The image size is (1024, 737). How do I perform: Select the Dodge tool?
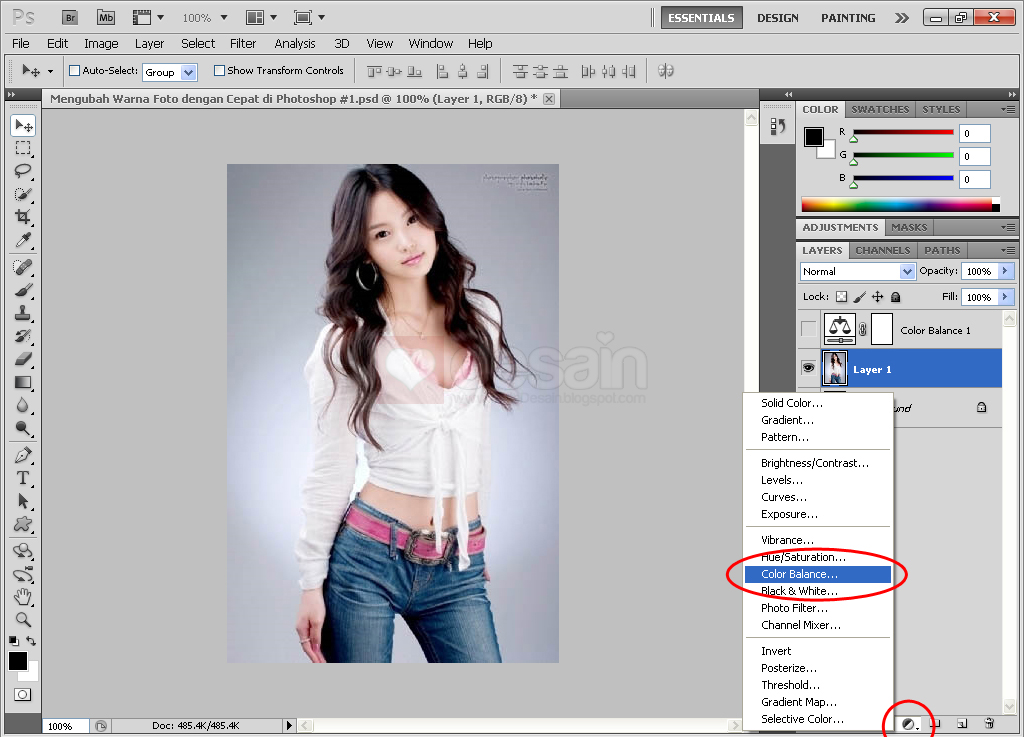(x=23, y=428)
